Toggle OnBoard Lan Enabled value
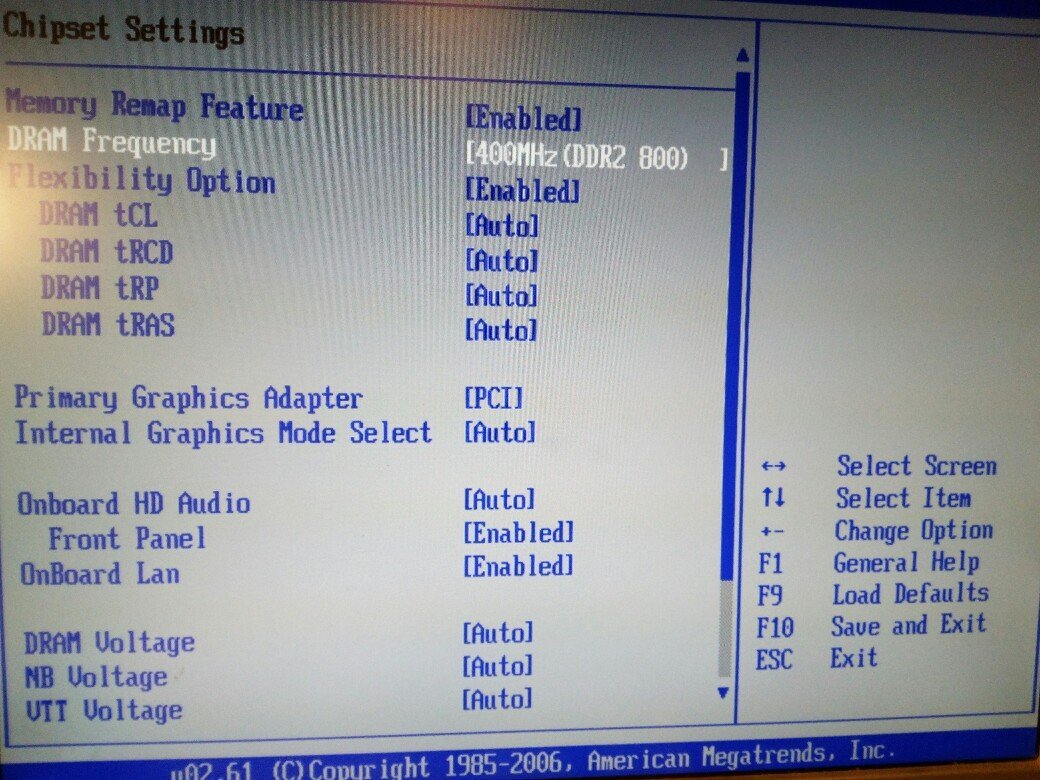 tap(518, 566)
